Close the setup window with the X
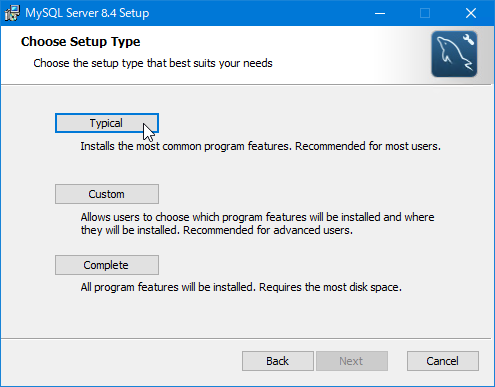Image resolution: width=495 pixels, height=387 pixels. coord(471,13)
